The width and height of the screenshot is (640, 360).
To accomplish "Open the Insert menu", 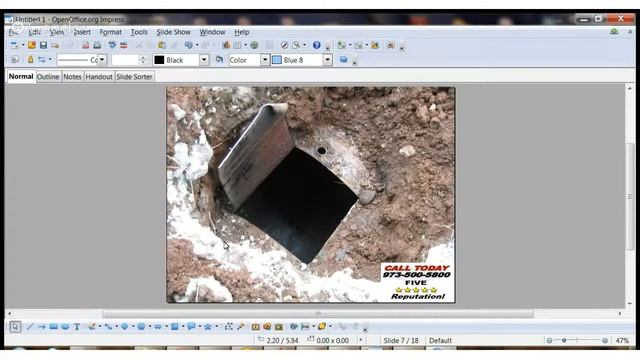I will pyautogui.click(x=82, y=32).
